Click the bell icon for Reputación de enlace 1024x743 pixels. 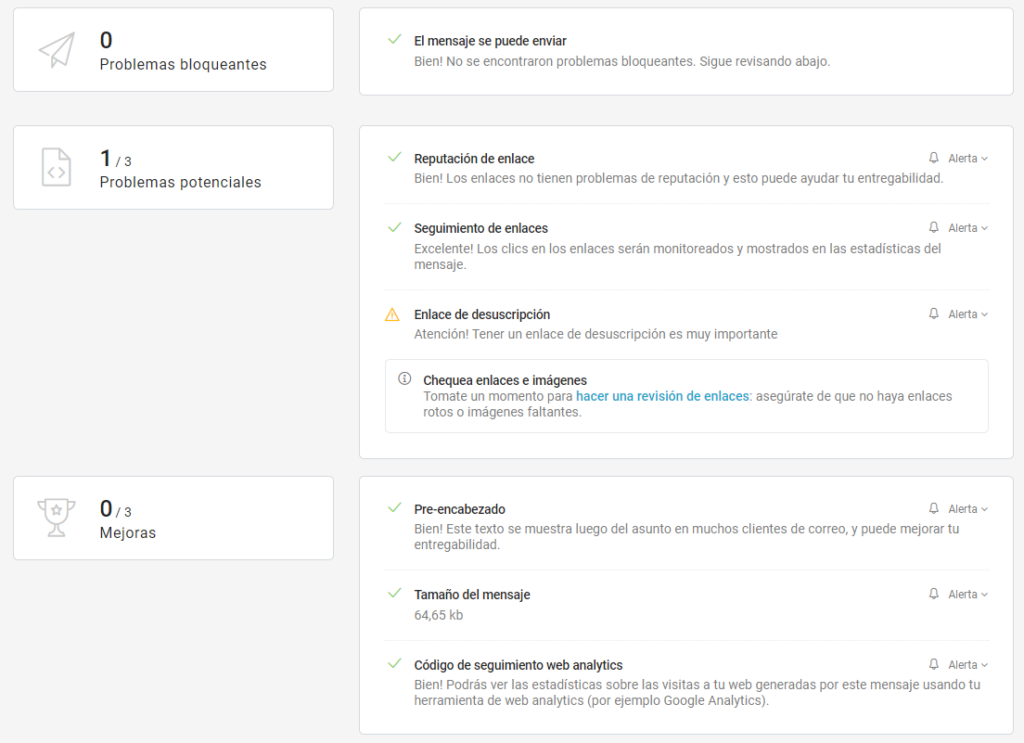click(934, 158)
